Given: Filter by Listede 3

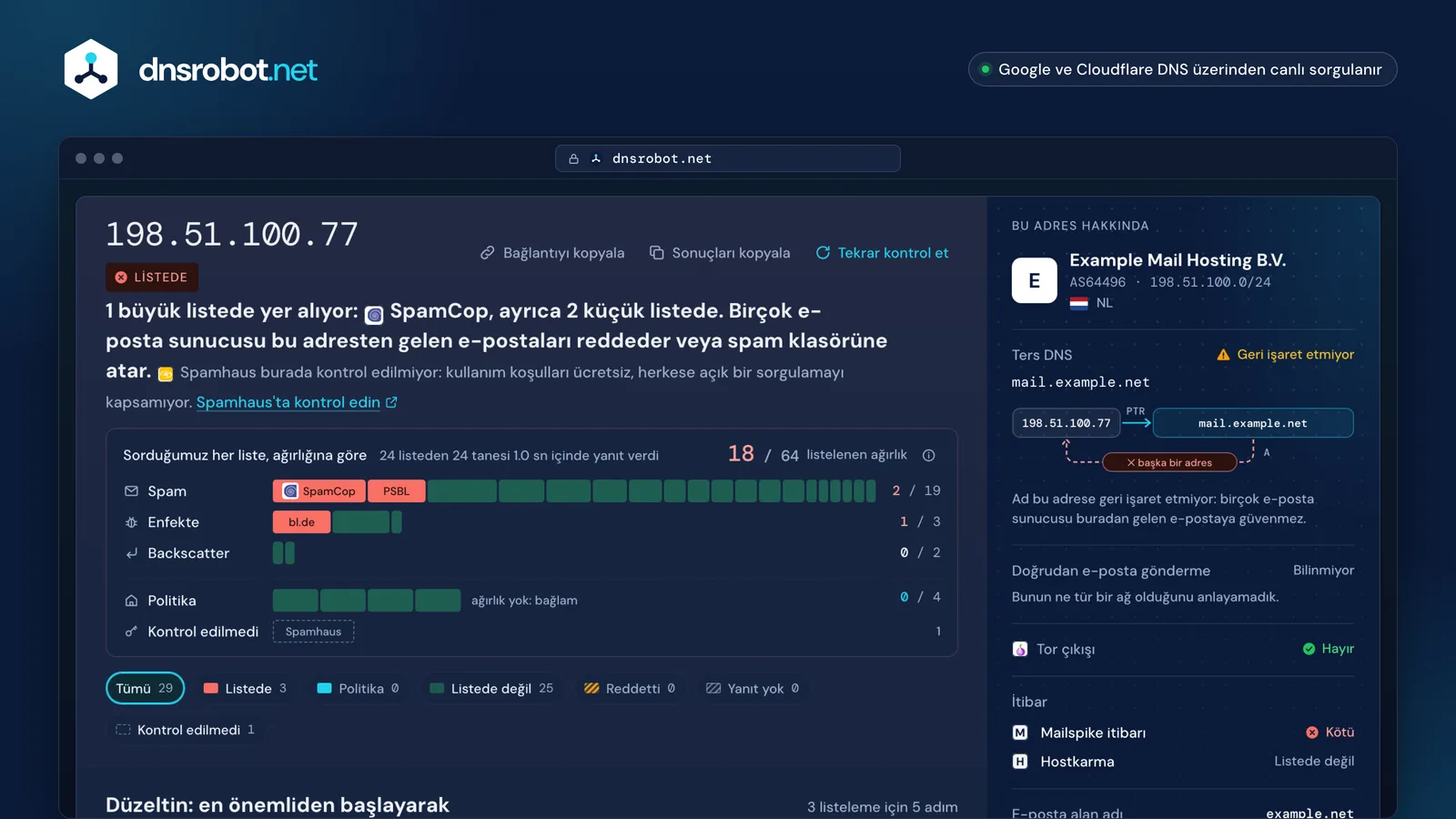Looking at the screenshot, I should point(245,688).
